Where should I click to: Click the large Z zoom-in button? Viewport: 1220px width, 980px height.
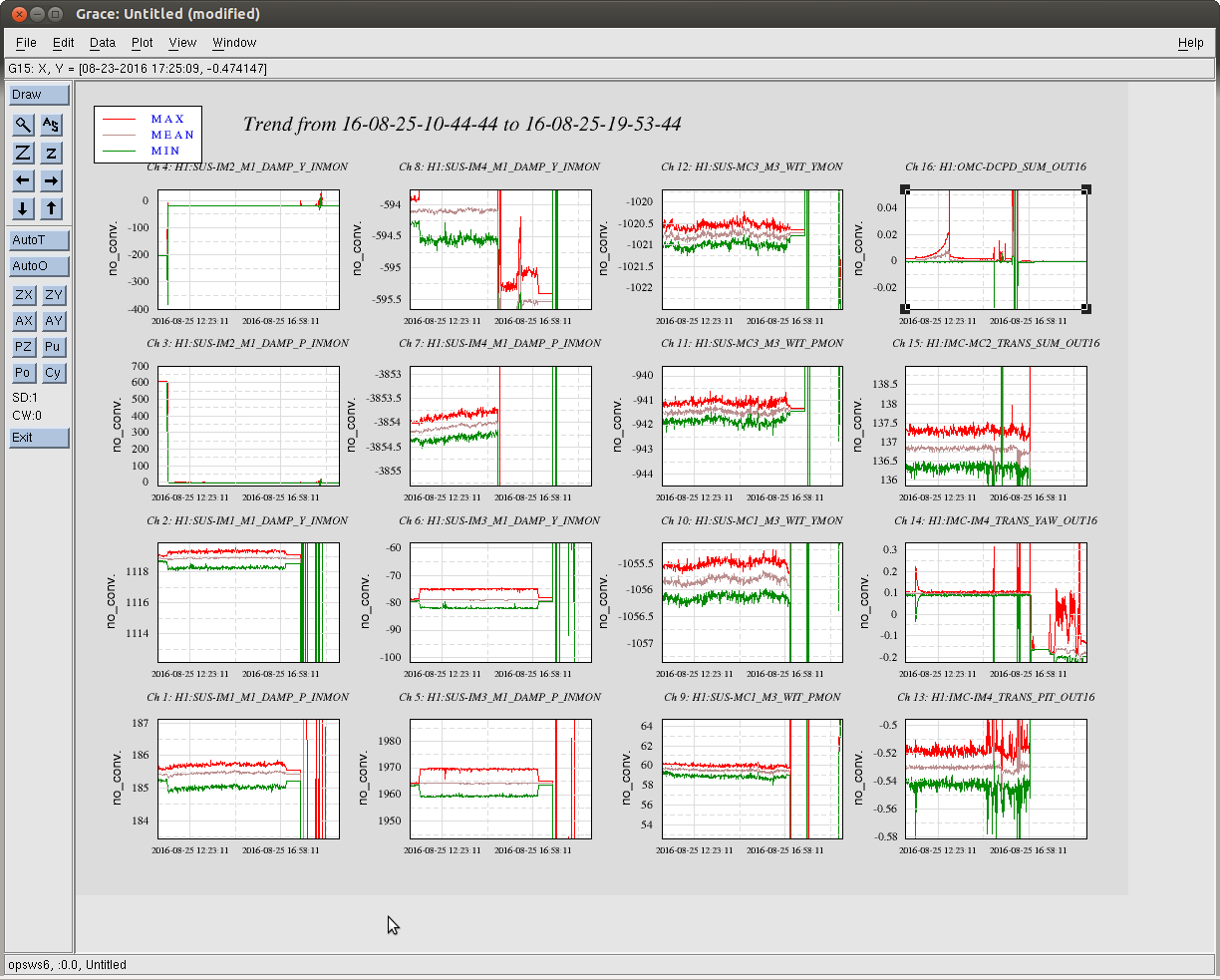[x=23, y=153]
